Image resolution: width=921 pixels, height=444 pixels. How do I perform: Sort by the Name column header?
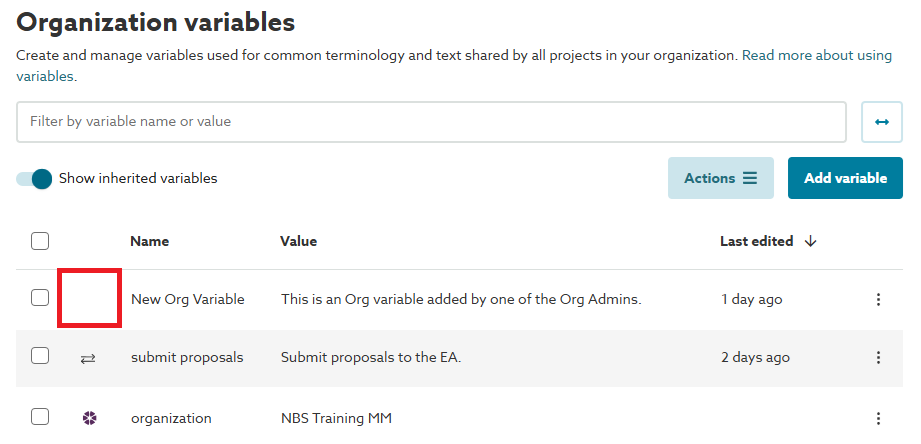coord(149,241)
